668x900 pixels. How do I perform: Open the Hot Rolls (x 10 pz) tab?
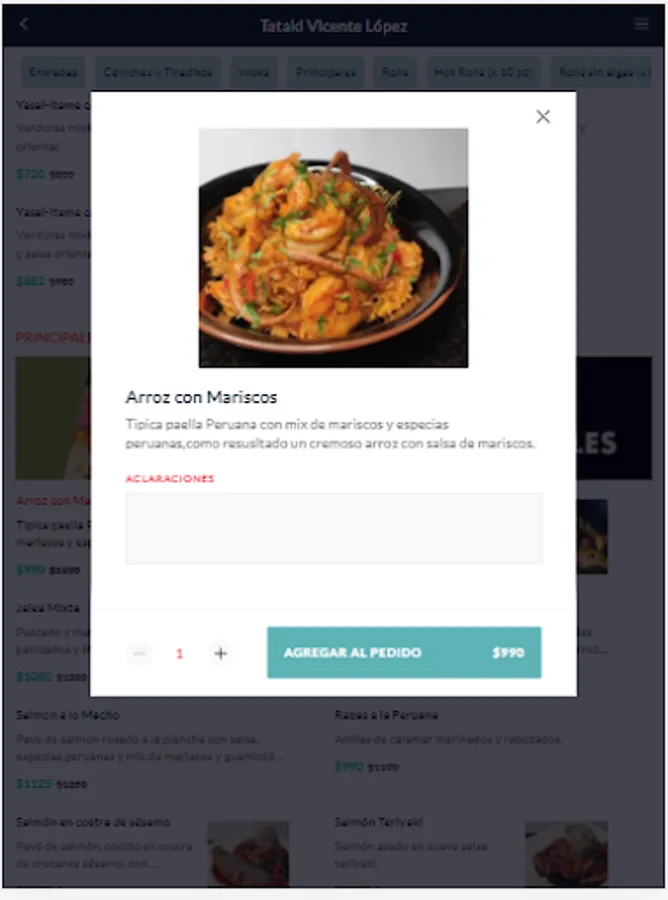[x=483, y=72]
